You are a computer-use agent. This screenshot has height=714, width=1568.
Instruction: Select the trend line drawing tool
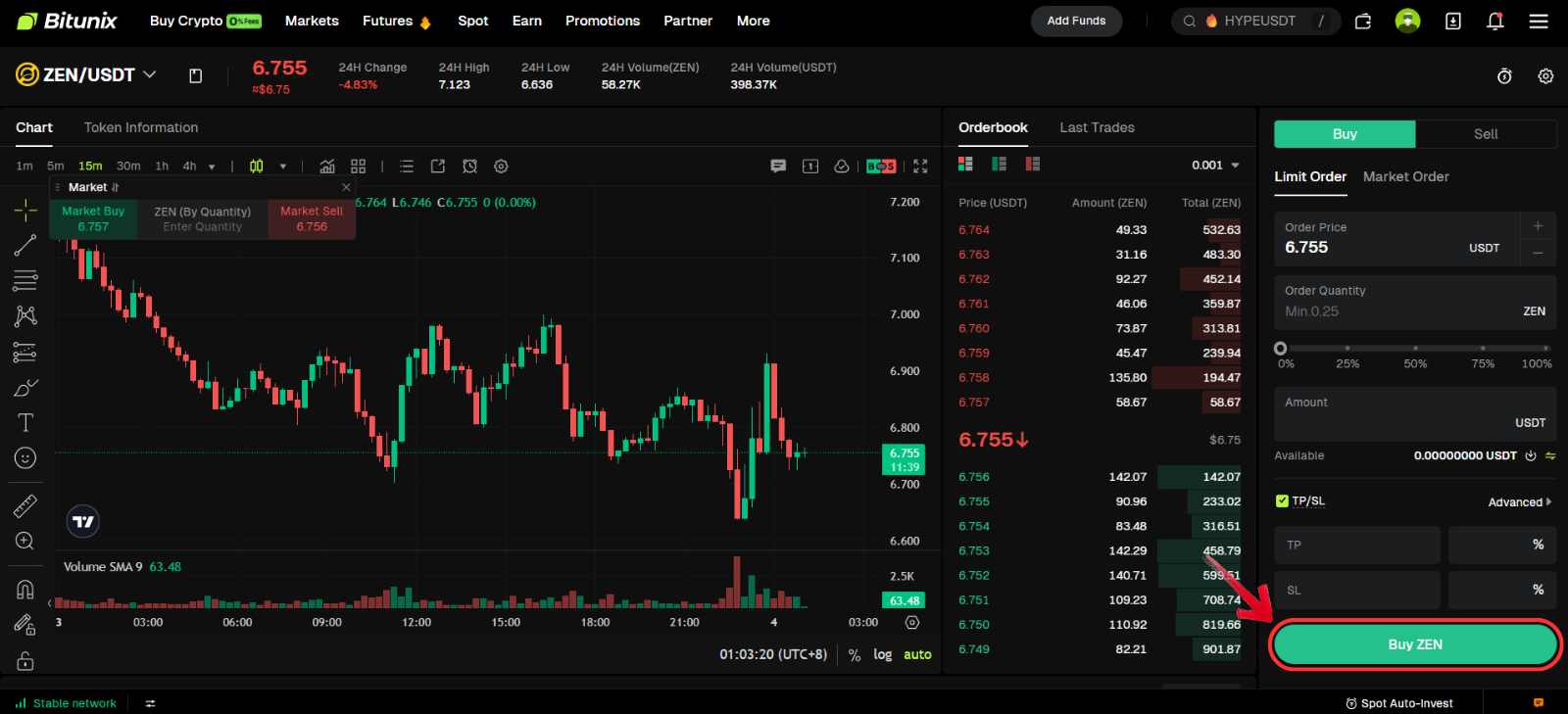[25, 245]
